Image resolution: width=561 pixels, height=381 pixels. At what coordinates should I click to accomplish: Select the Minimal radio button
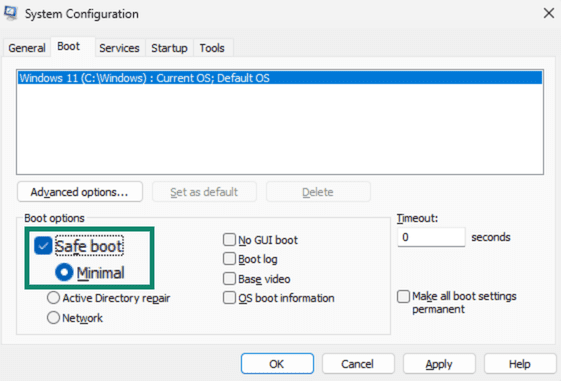(64, 273)
